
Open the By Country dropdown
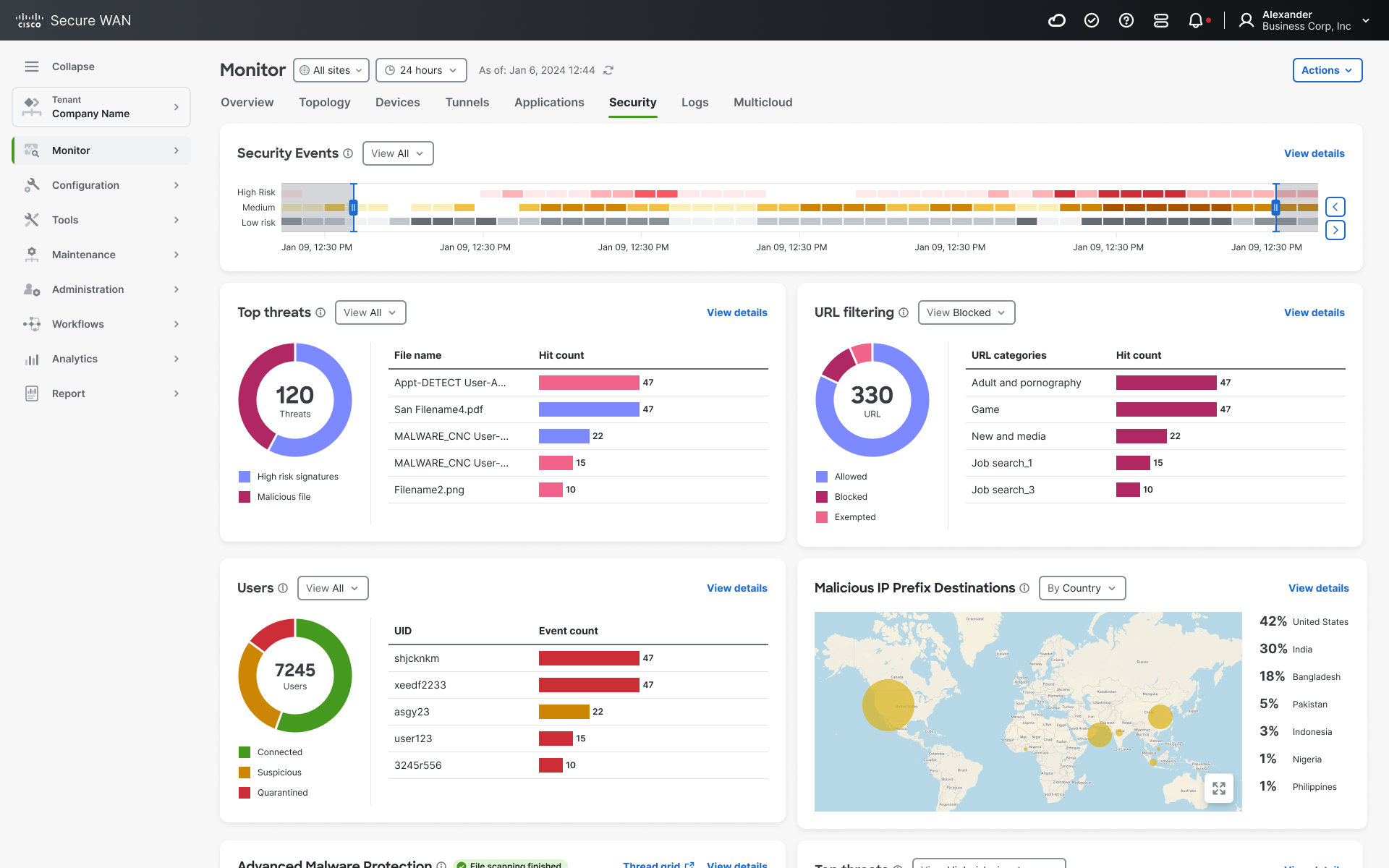coord(1082,588)
